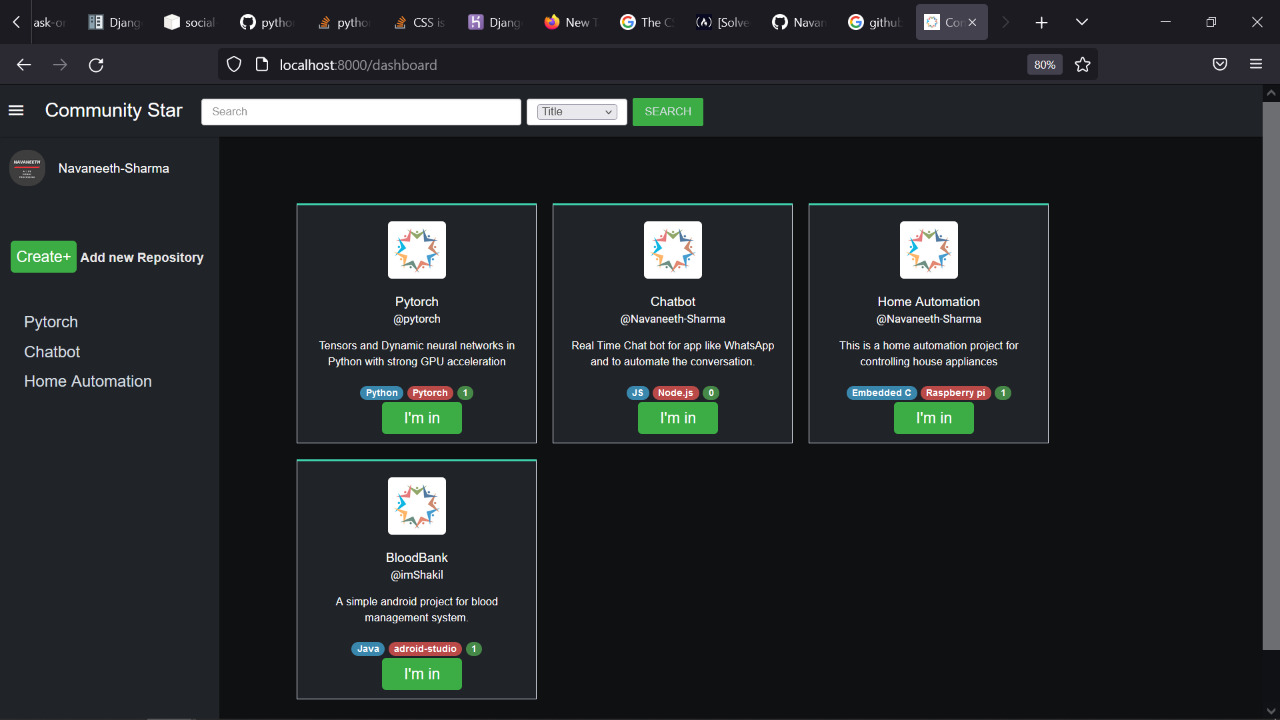The width and height of the screenshot is (1280, 720).
Task: Save the page with the Pocket icon
Action: pyautogui.click(x=1219, y=64)
